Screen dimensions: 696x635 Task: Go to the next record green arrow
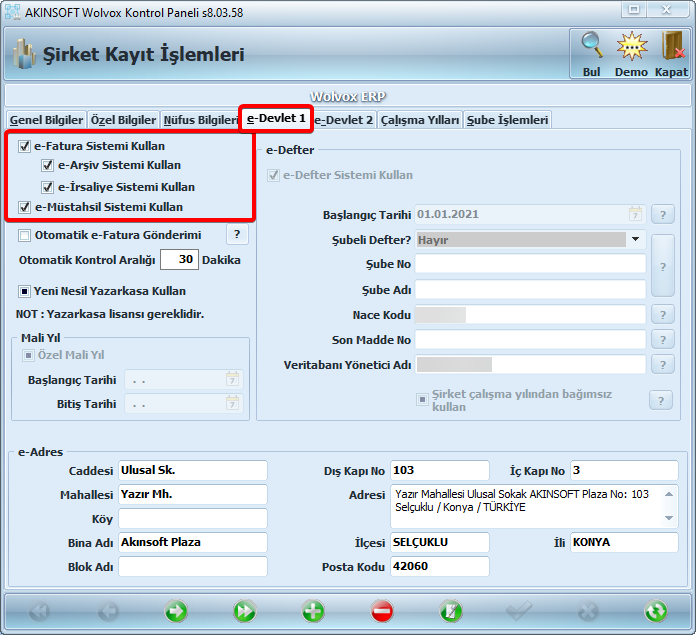[176, 611]
